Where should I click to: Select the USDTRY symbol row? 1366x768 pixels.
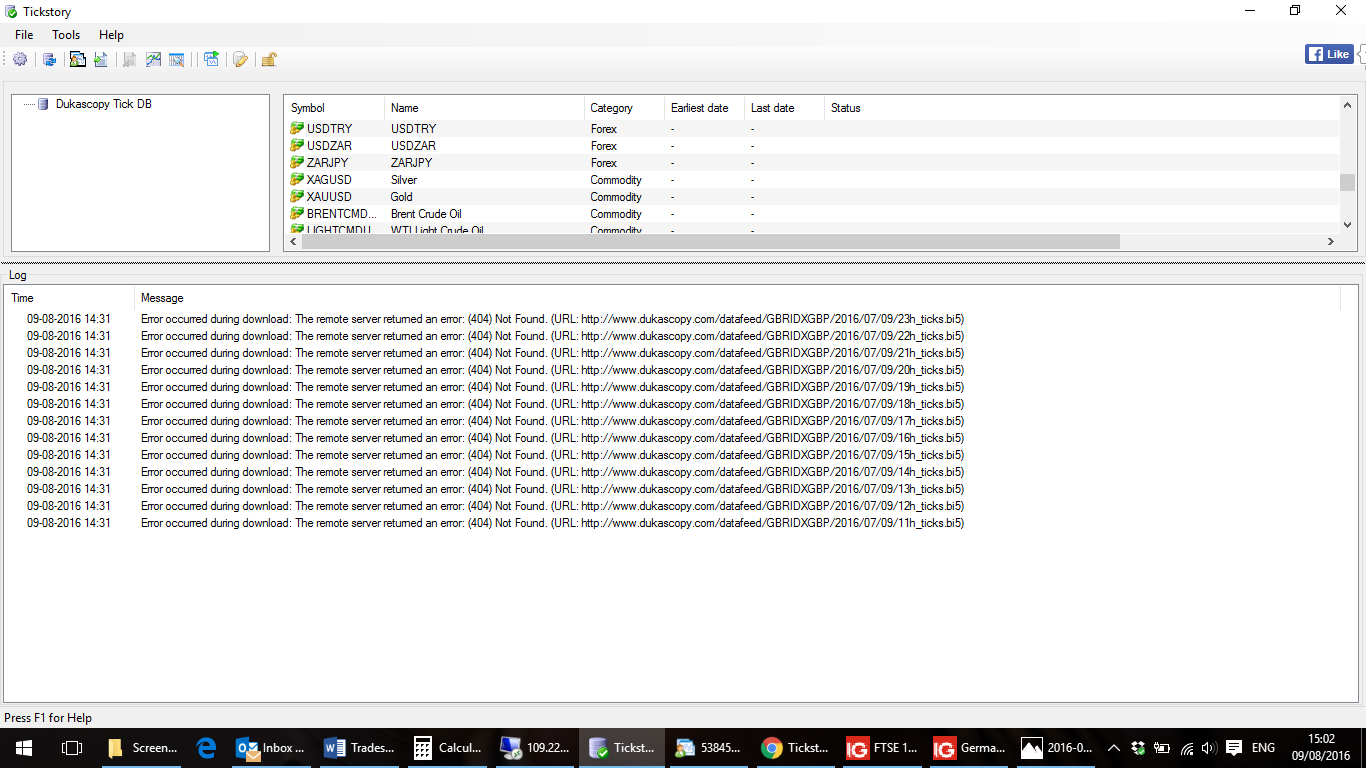[x=812, y=129]
